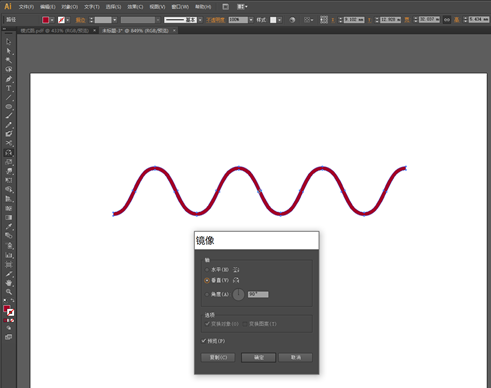
Task: Open the Type menu
Action: pos(92,7)
